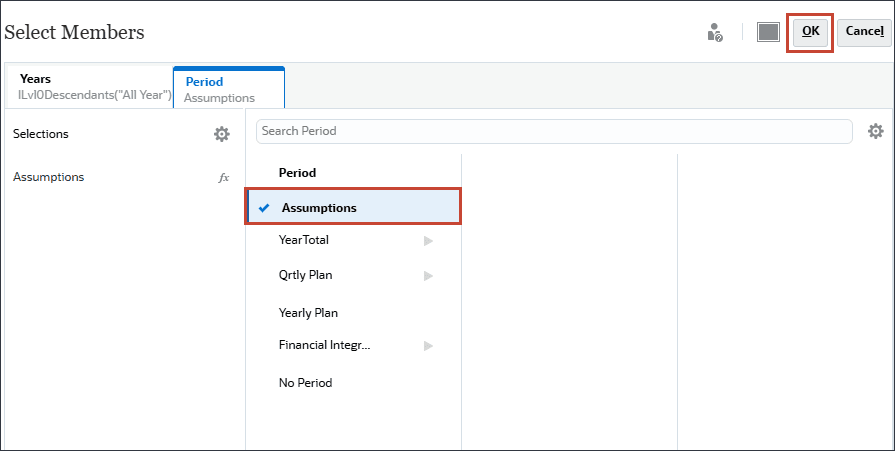The image size is (895, 451).
Task: Select the Yearly Plan member
Action: [308, 313]
